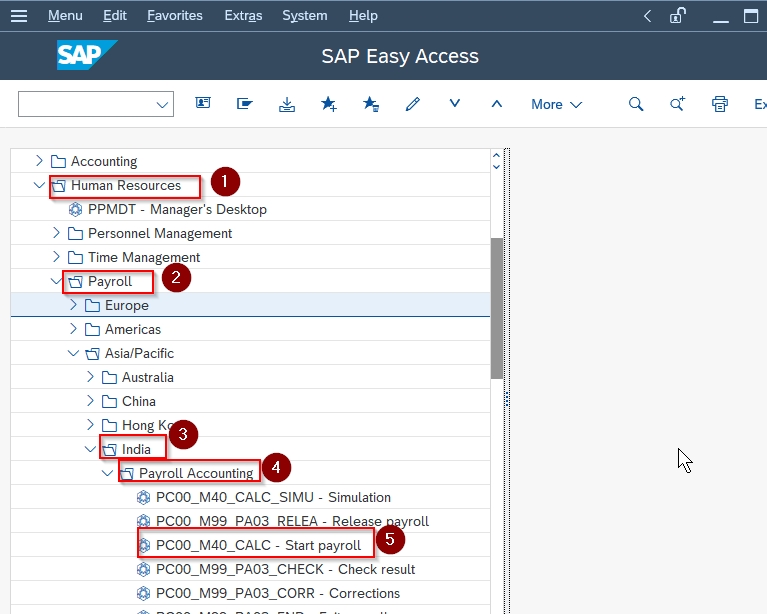767x614 pixels.
Task: Expand the Time Management node
Action: point(56,257)
